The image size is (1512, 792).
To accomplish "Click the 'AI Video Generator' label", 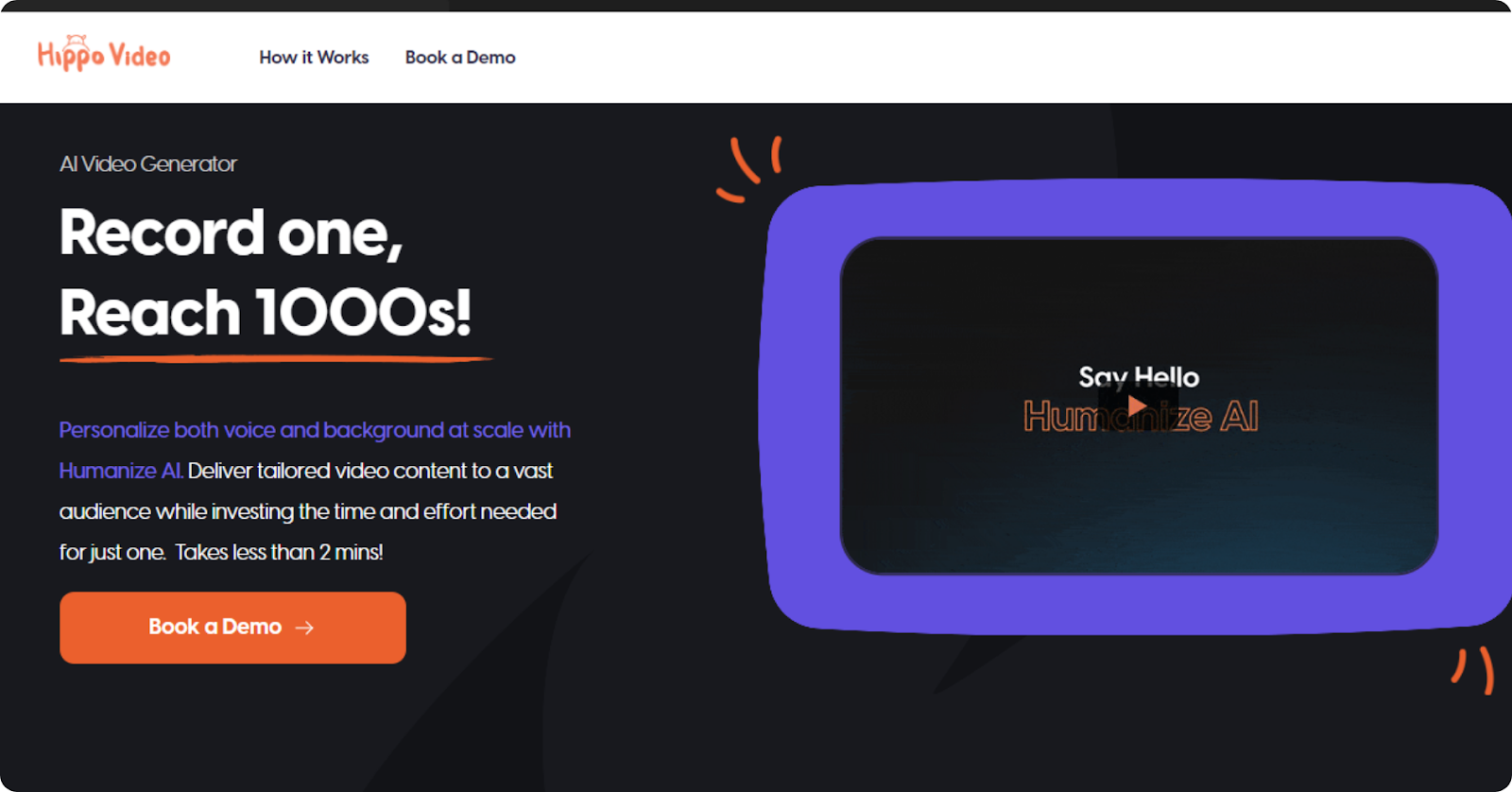I will [x=148, y=164].
